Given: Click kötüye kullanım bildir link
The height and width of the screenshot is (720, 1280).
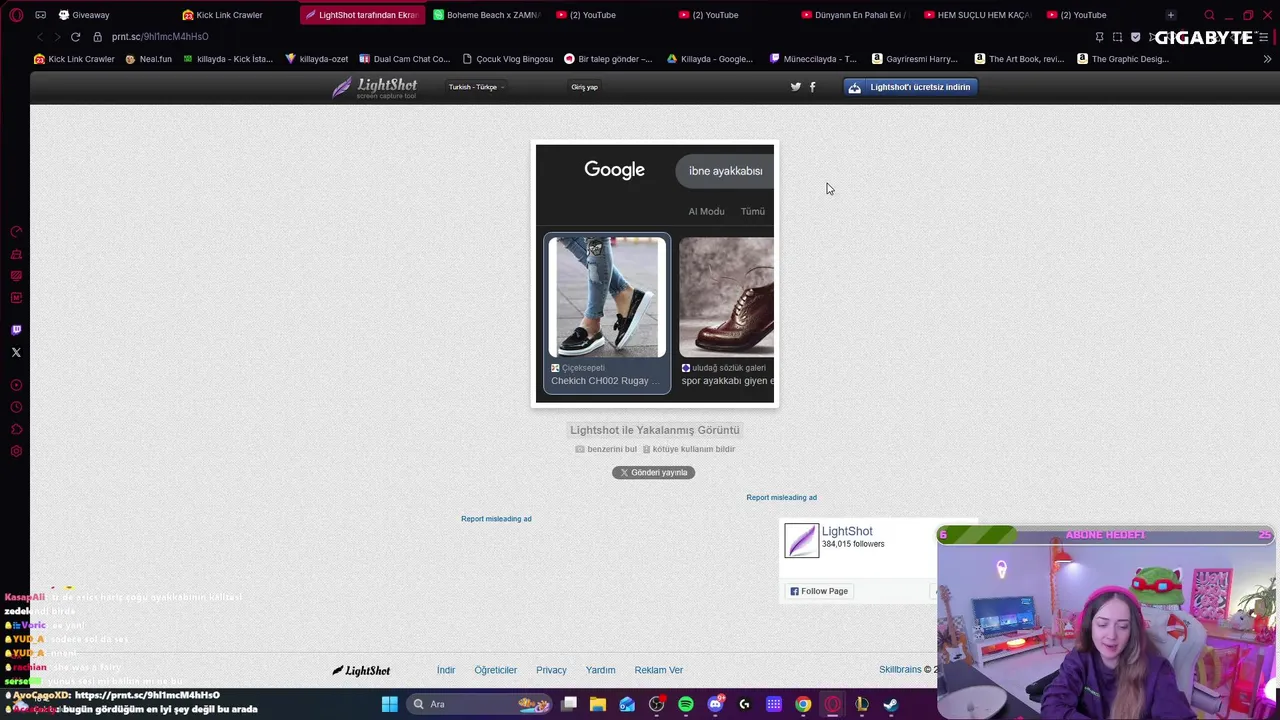Looking at the screenshot, I should coord(689,449).
